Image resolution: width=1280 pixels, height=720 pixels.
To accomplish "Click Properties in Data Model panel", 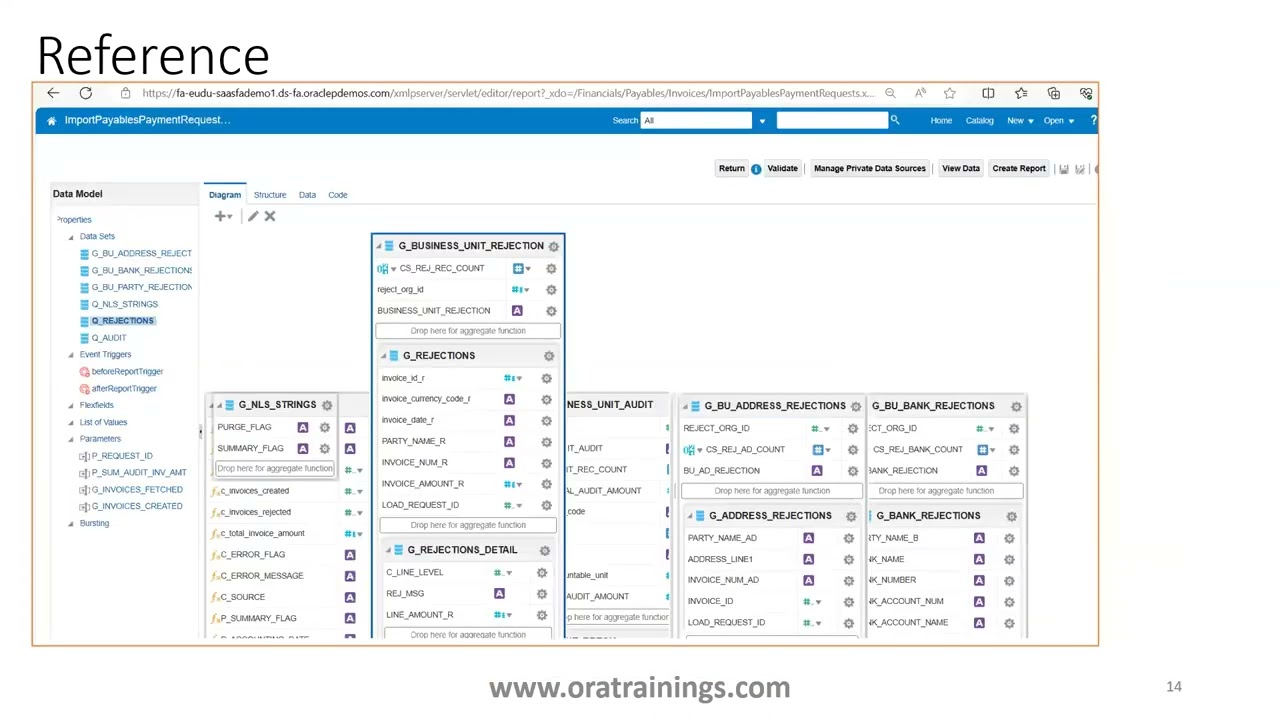I will tap(74, 220).
